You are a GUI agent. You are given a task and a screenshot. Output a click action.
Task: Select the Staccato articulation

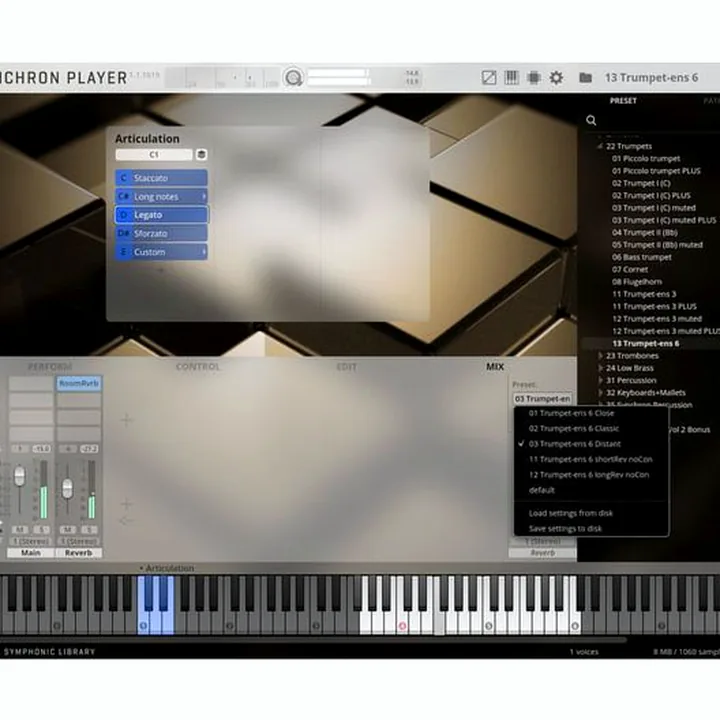tap(161, 178)
